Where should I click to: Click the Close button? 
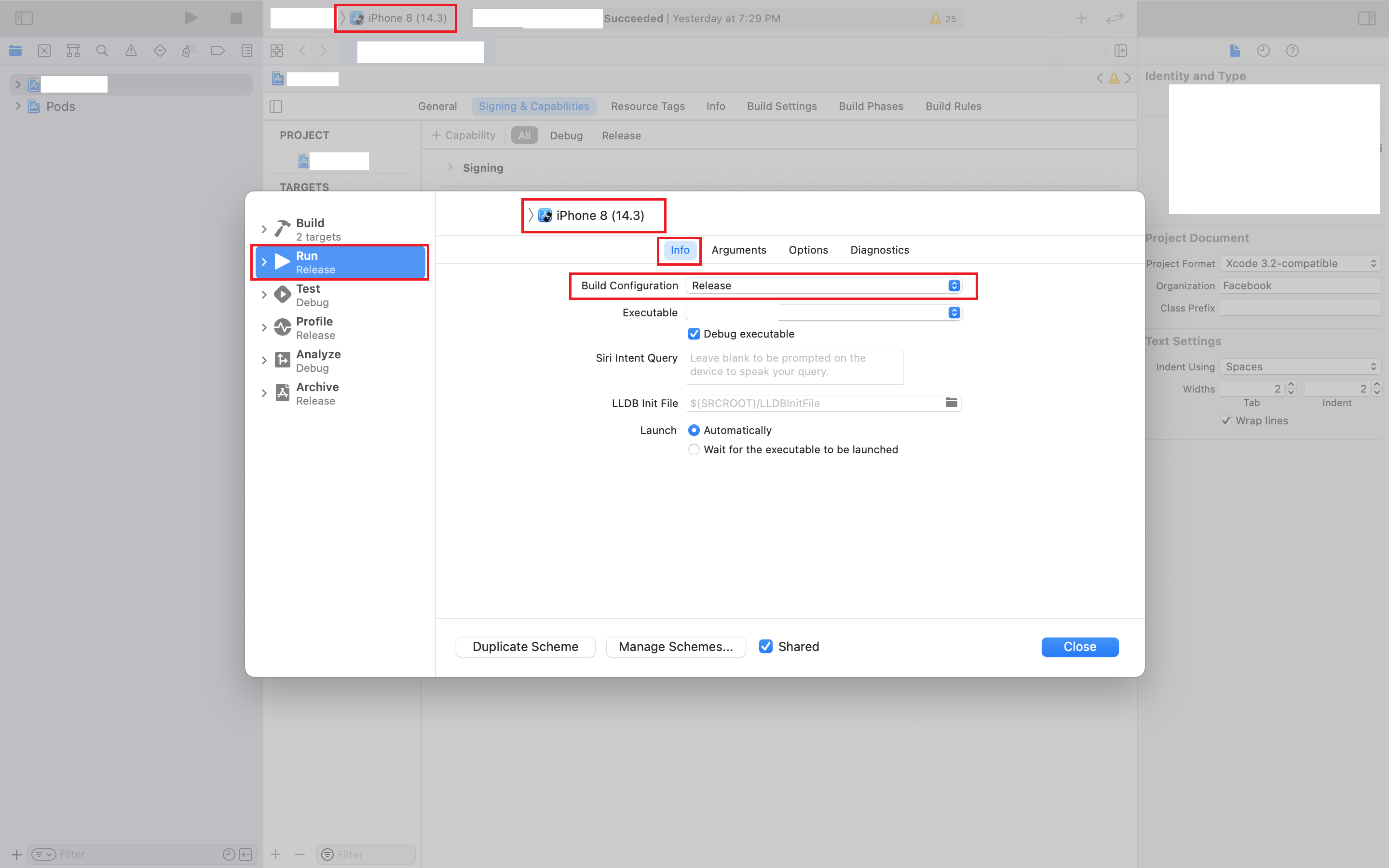(x=1080, y=646)
